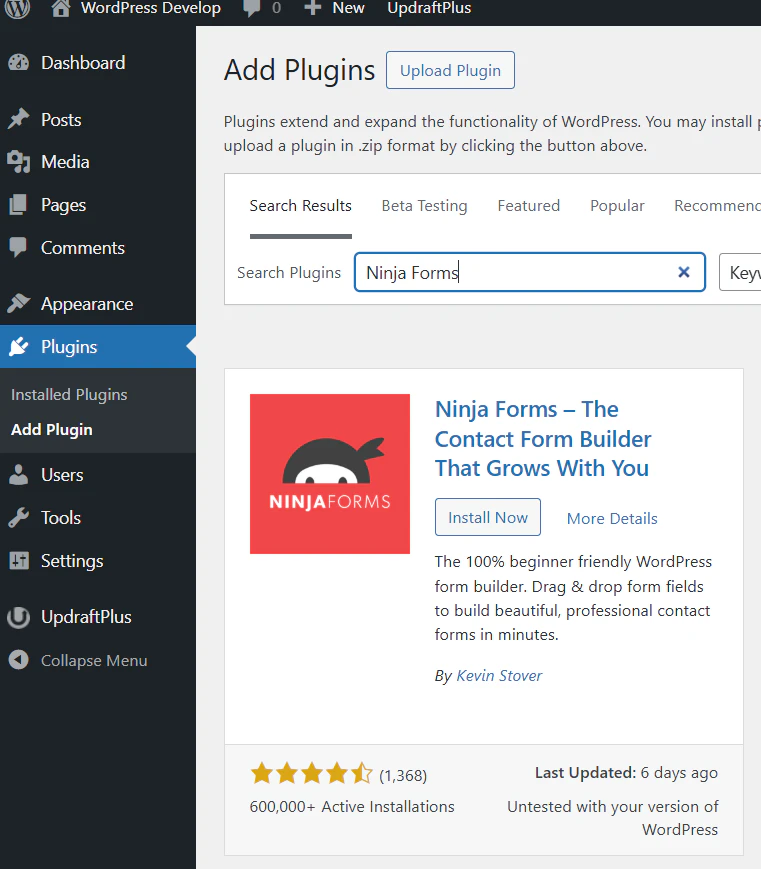Viewport: 761px width, 869px height.
Task: Click the Comments speech bubble sidebar icon
Action: point(18,247)
